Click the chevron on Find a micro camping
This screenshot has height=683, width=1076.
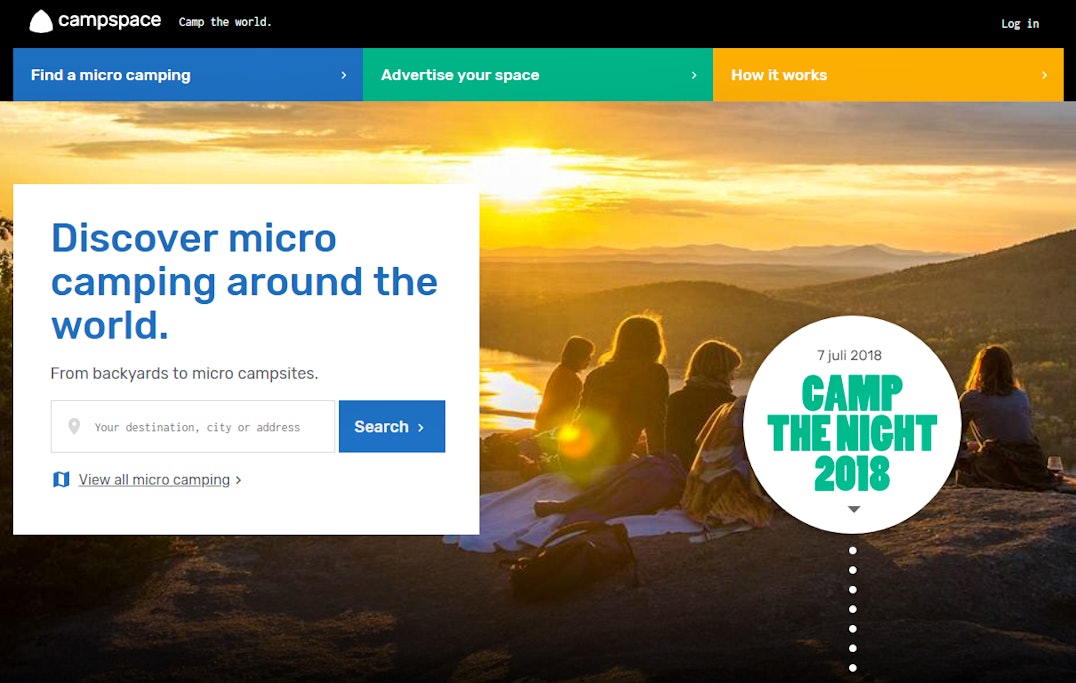(x=344, y=75)
